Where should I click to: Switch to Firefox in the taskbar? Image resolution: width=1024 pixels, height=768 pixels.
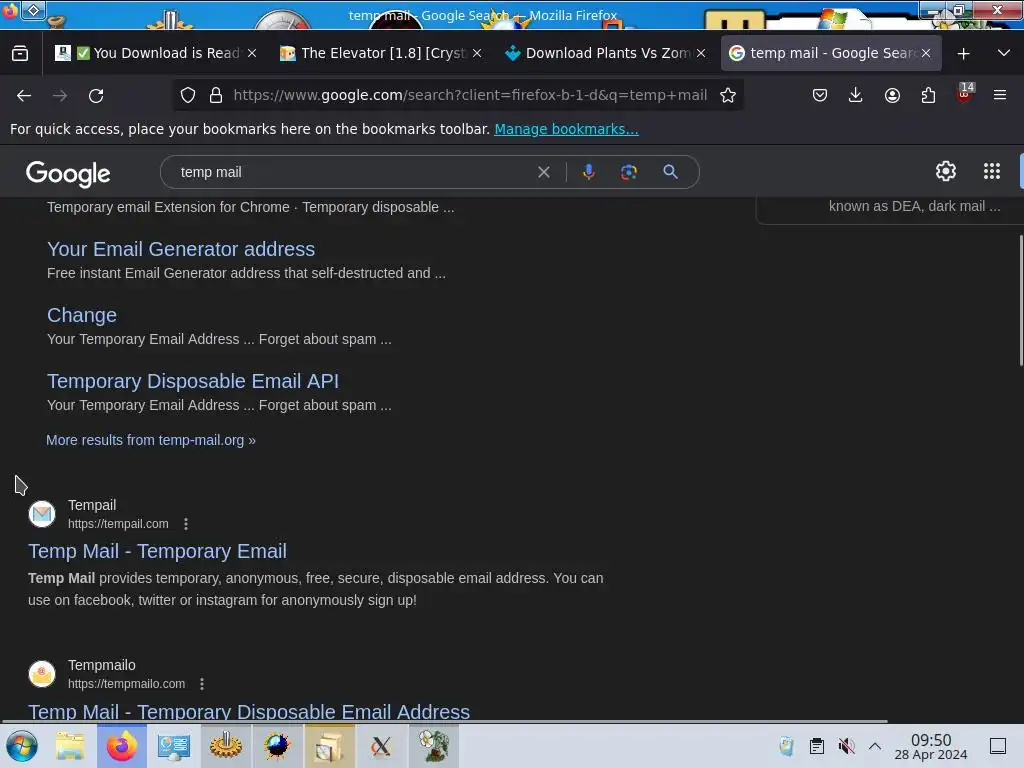[121, 746]
